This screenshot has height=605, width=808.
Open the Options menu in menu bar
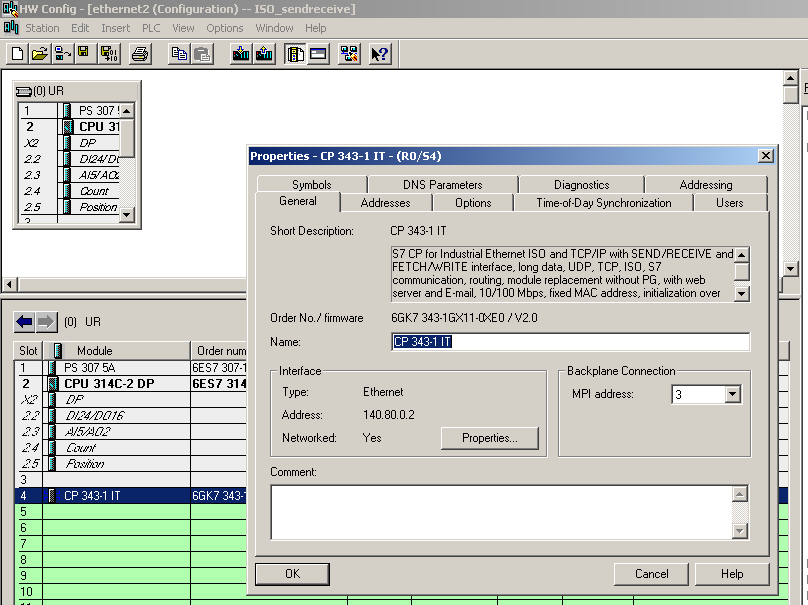224,28
